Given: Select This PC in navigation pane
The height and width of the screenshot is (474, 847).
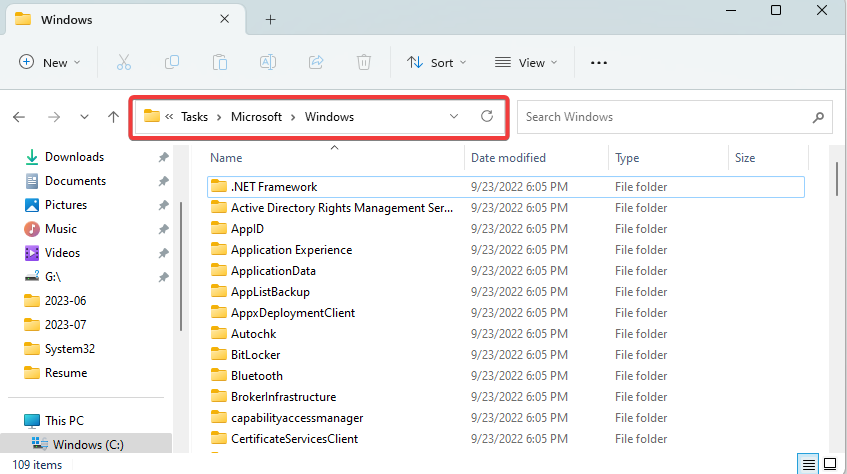Looking at the screenshot, I should coord(64,420).
